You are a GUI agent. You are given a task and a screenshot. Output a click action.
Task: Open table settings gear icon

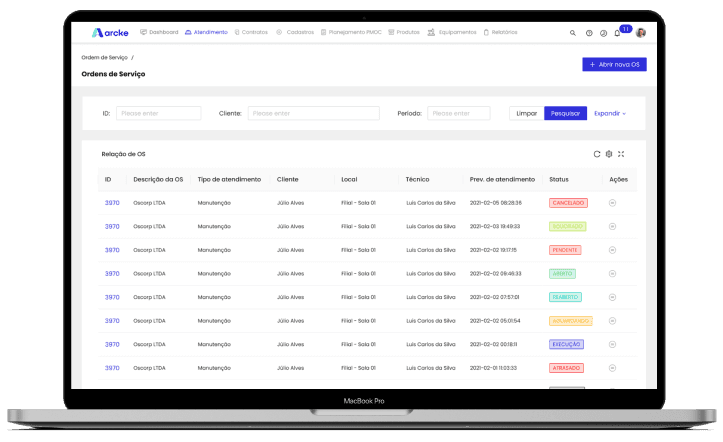609,154
